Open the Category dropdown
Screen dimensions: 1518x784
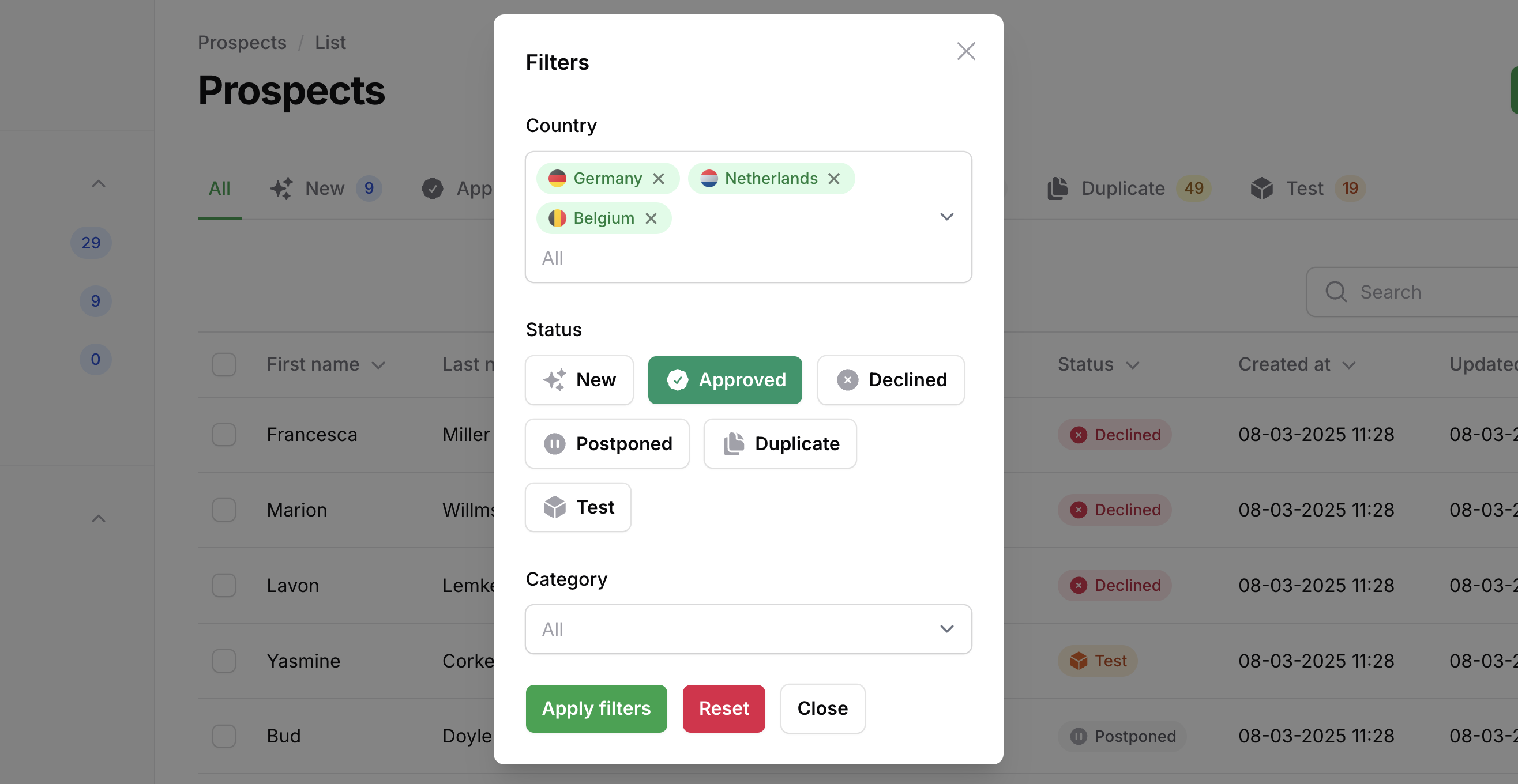pos(748,629)
